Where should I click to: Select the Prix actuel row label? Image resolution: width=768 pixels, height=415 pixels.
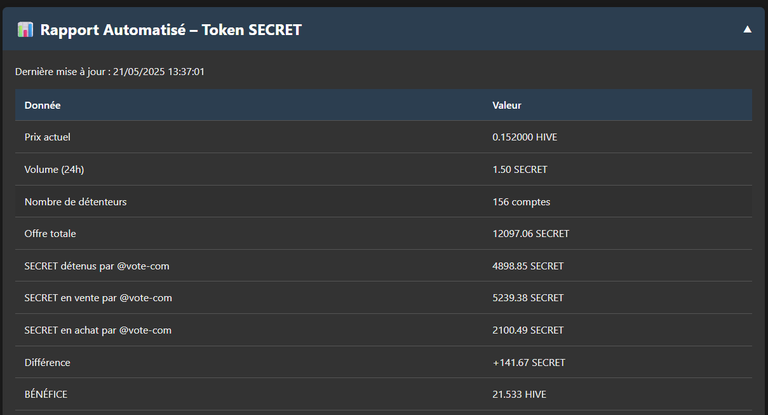[x=48, y=137]
